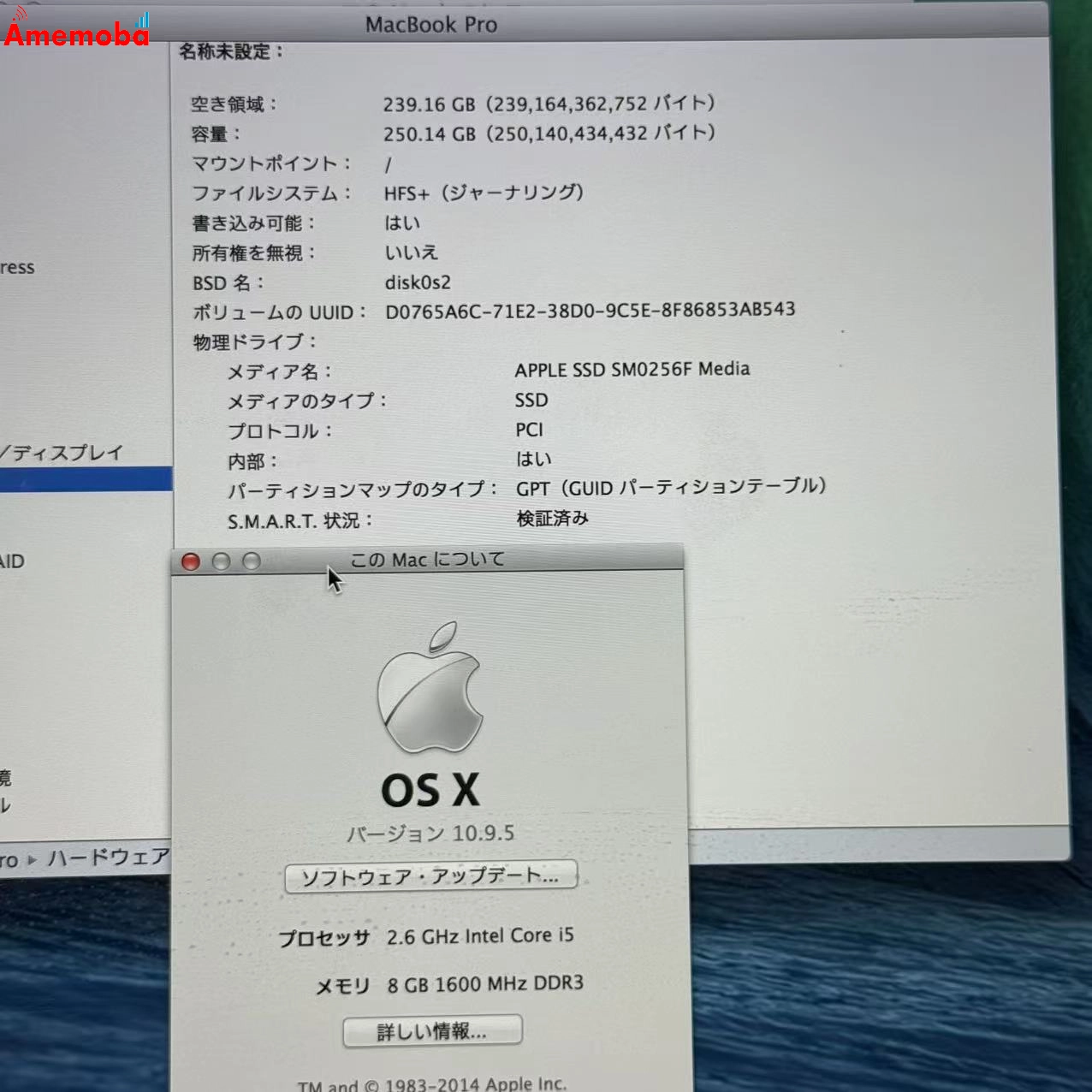Click the S.M.A.R.T. 状況 label

pyautogui.click(x=300, y=521)
